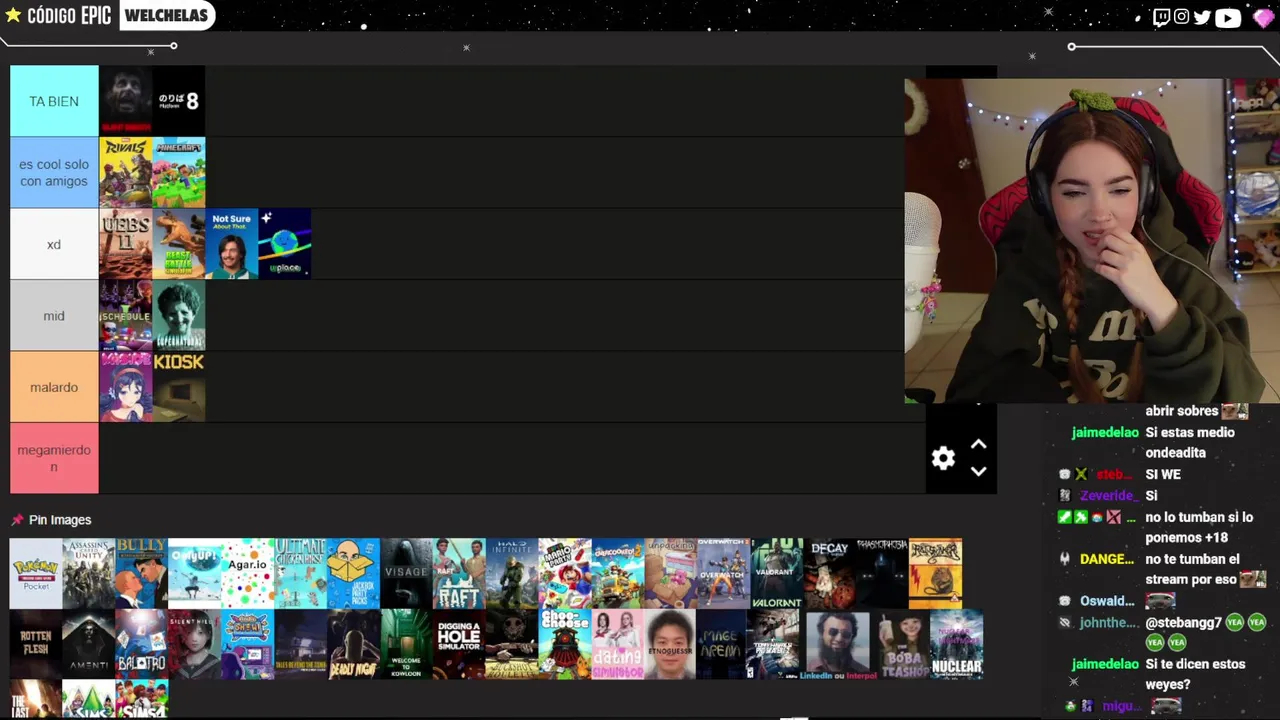Viewport: 1280px width, 720px height.
Task: Pick the Mario Party thumbnail
Action: (x=565, y=574)
